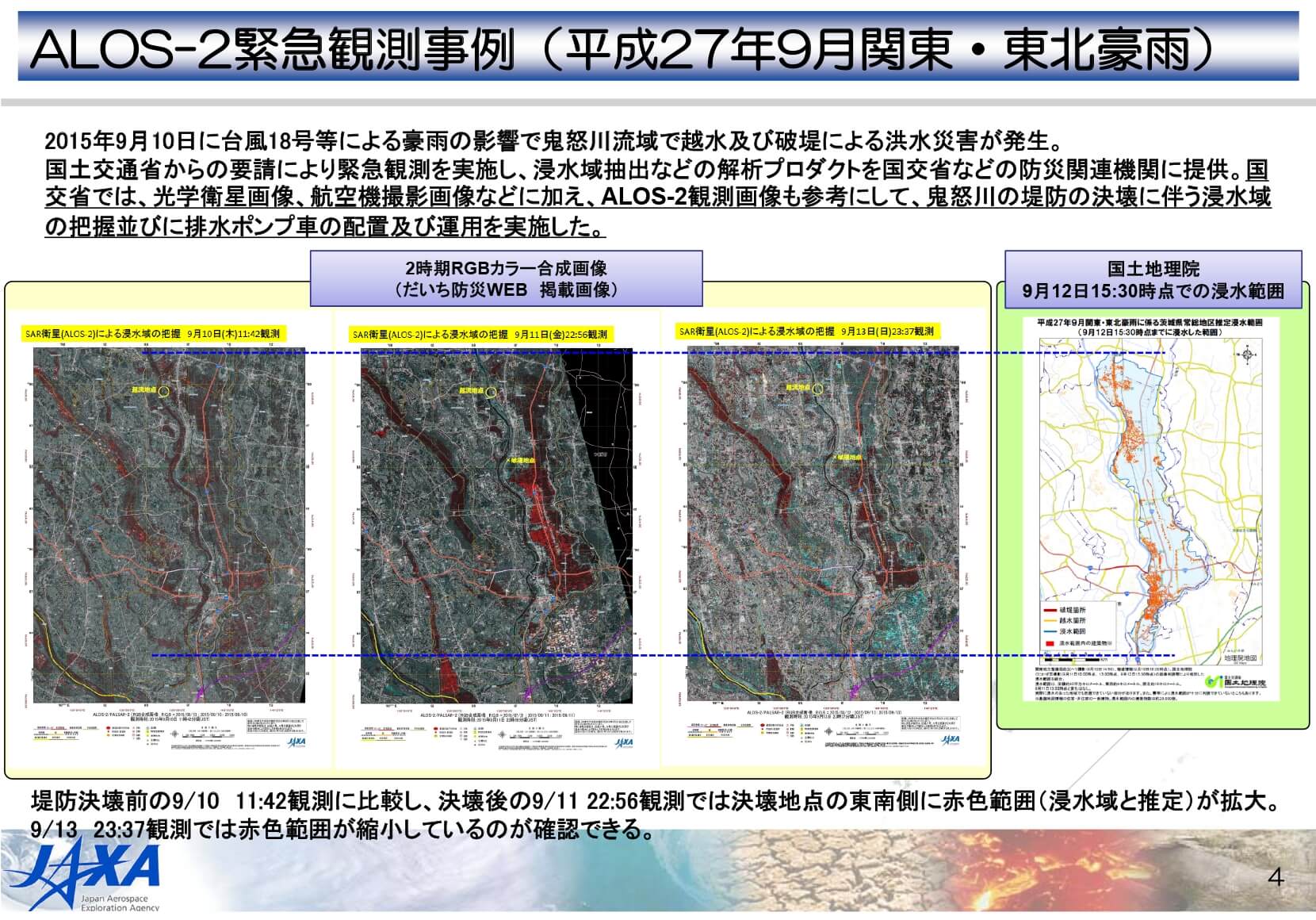Select the 国土地理院 flood extent label box
Image resolution: width=1316 pixels, height=920 pixels.
click(1153, 280)
